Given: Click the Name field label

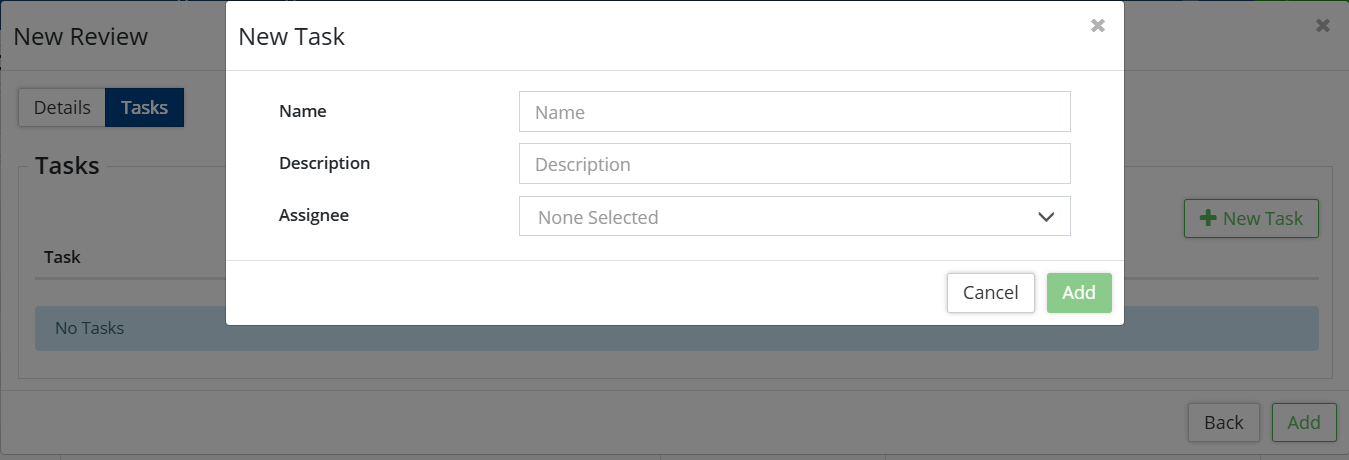Looking at the screenshot, I should click(x=303, y=111).
